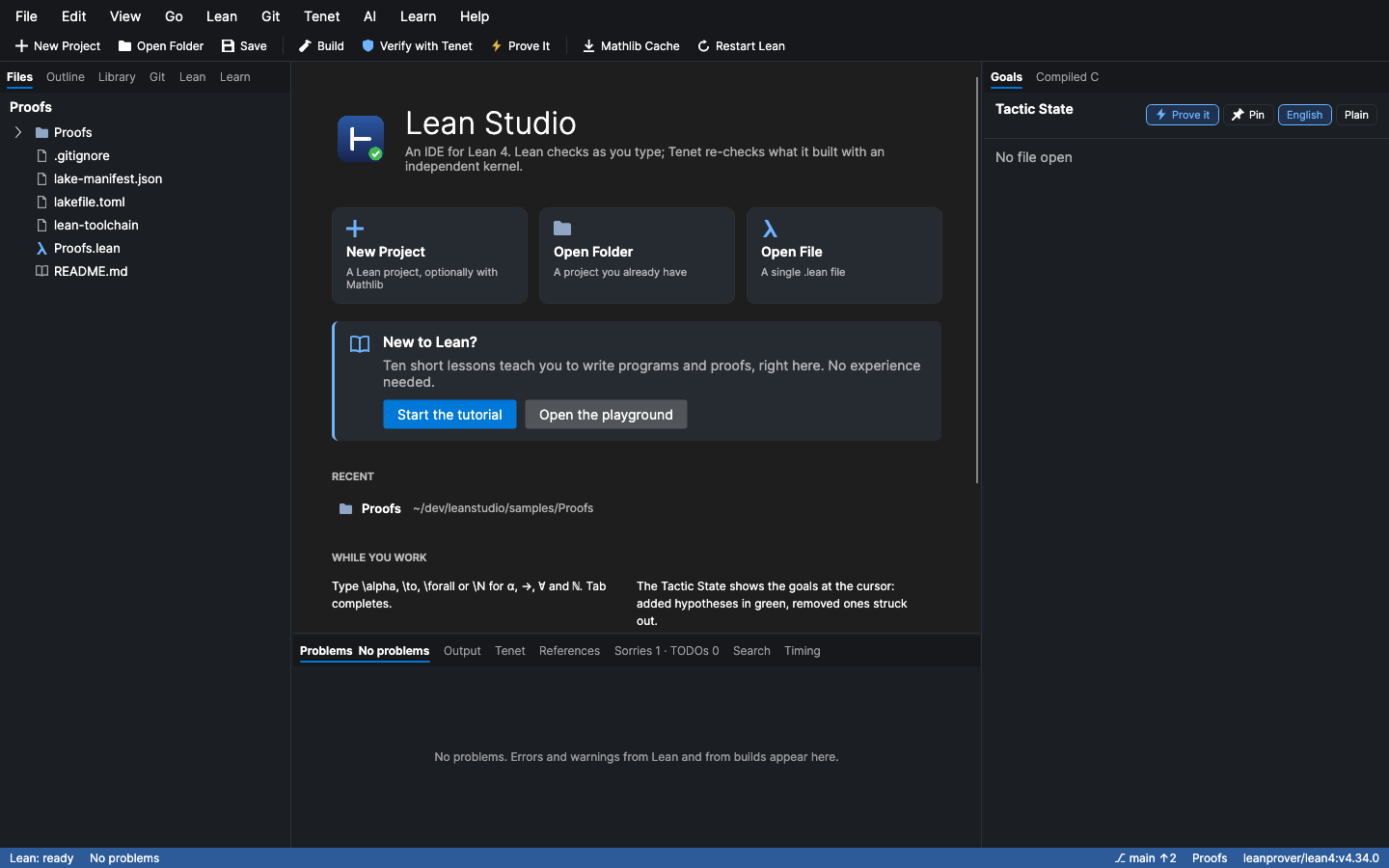Select the Open File card
The image size is (1389, 868).
844,256
